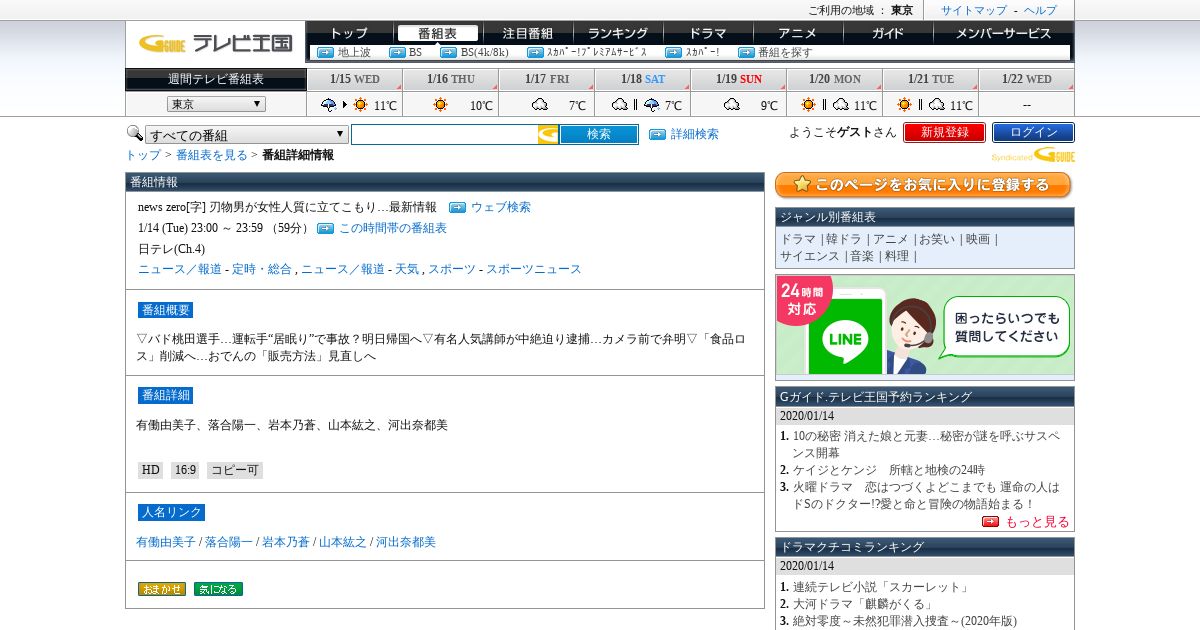Open the アニメ navigation tab
Screen dimensions: 1200x630
(797, 33)
